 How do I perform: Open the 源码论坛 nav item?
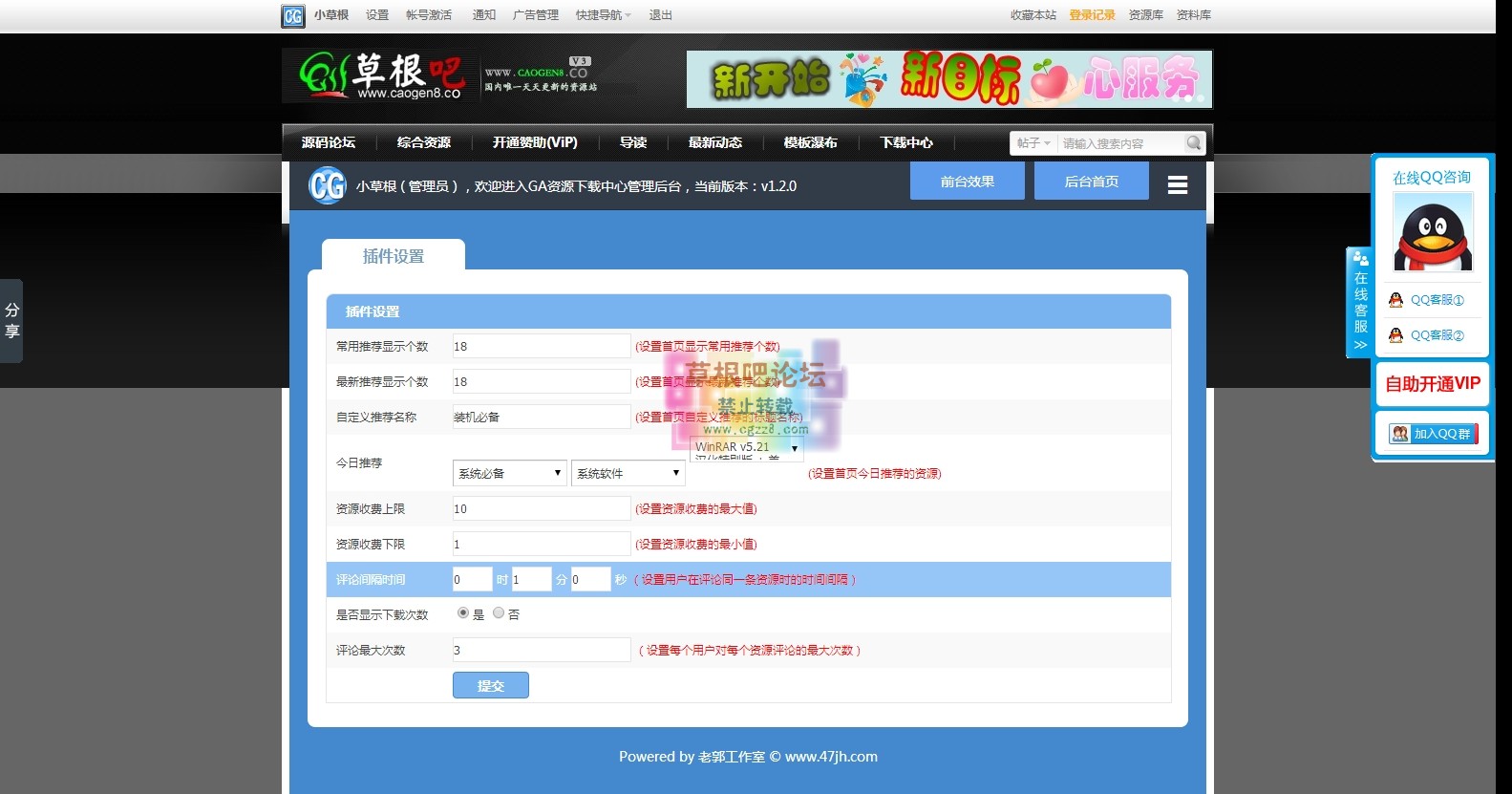click(329, 142)
